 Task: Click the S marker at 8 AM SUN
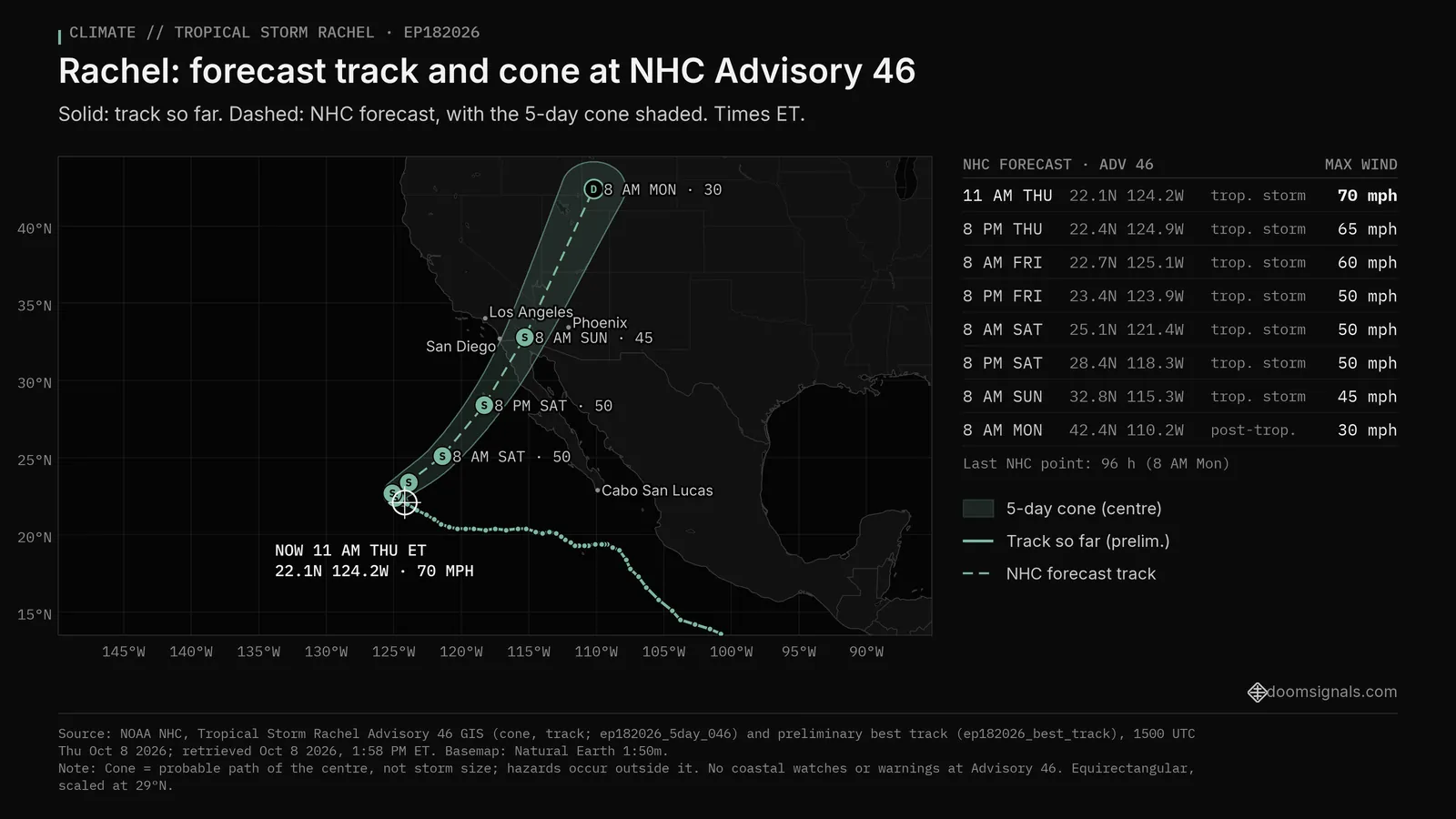tap(524, 338)
